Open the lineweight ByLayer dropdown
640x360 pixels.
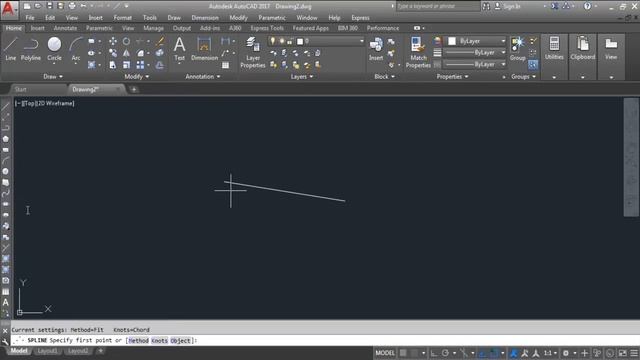pos(476,53)
